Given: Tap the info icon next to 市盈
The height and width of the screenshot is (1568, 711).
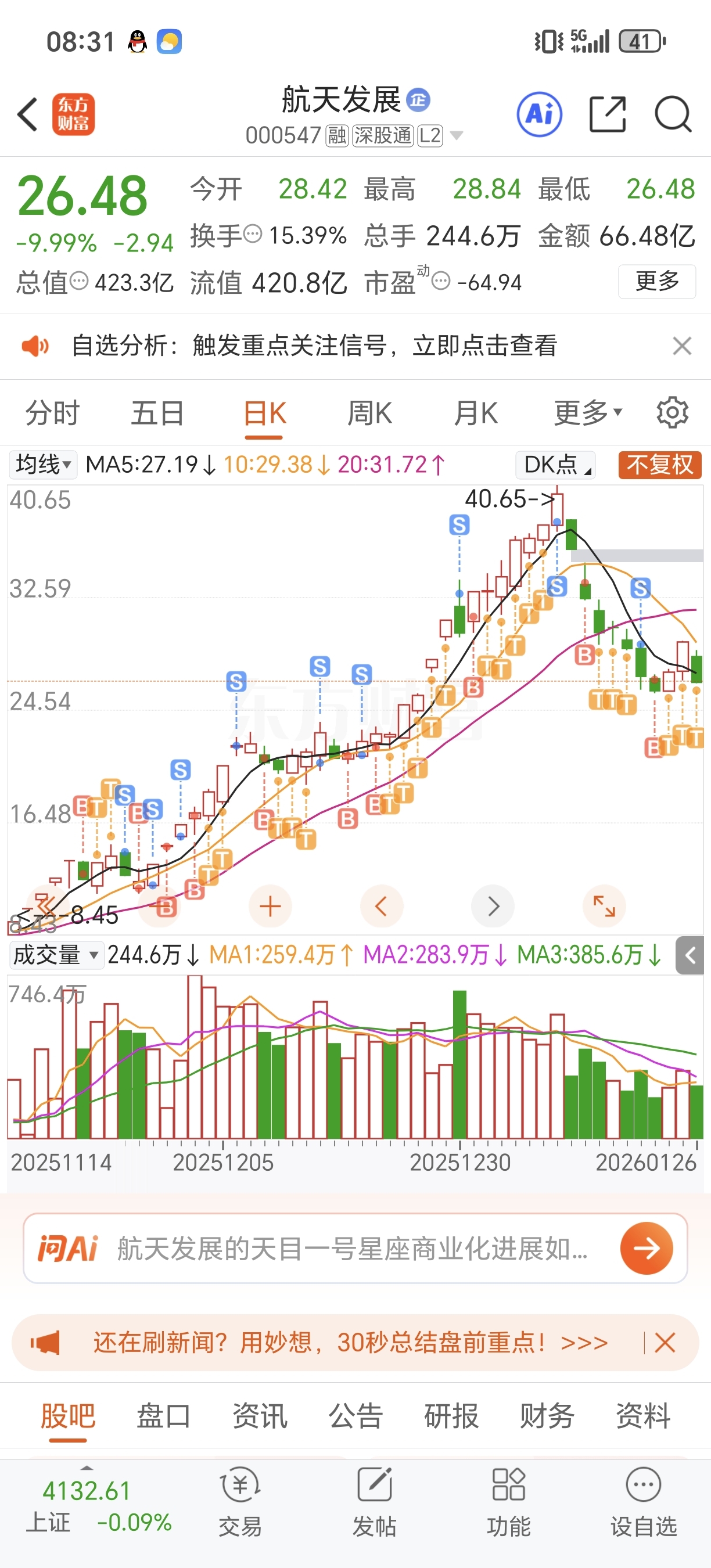Looking at the screenshot, I should point(440,281).
